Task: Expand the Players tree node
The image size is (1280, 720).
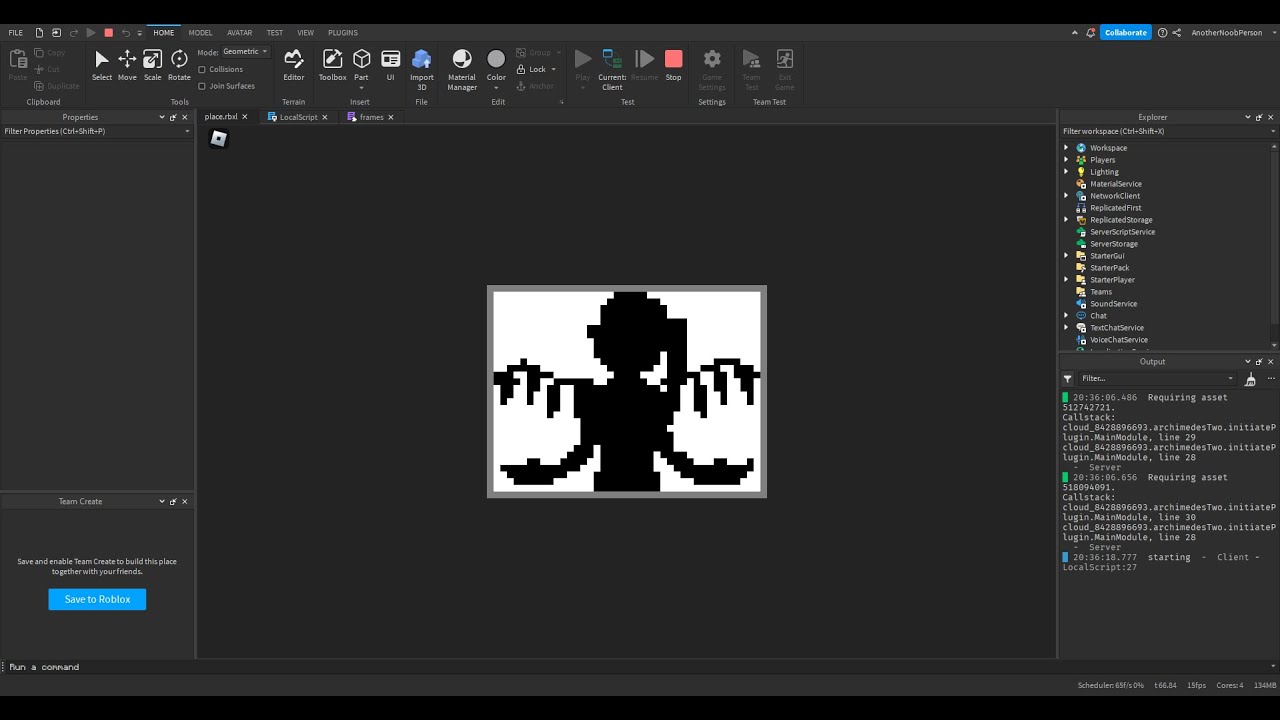Action: 1066,160
